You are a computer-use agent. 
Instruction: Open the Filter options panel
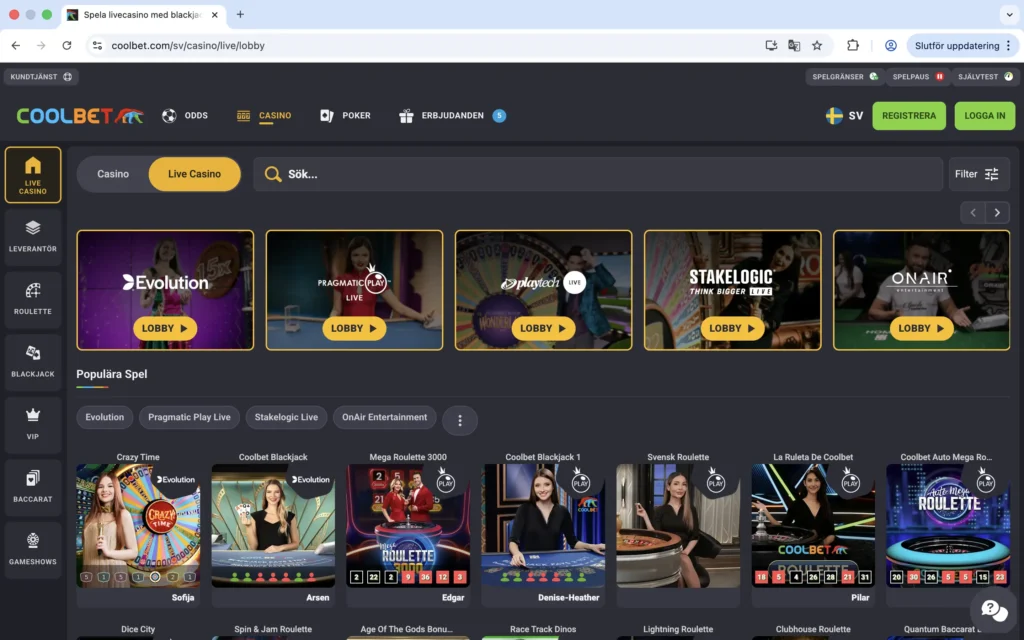point(978,174)
